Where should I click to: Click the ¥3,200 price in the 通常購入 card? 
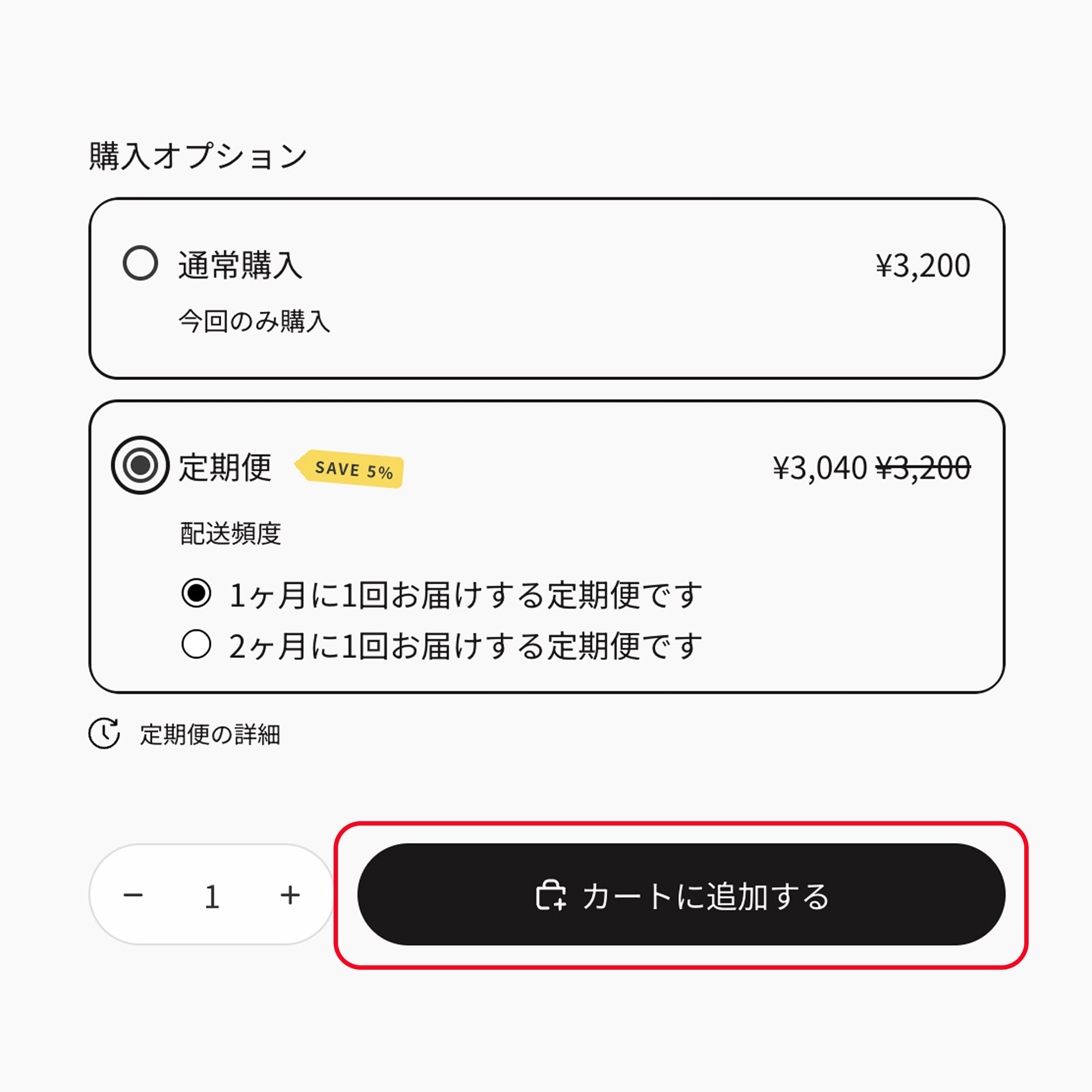click(922, 266)
